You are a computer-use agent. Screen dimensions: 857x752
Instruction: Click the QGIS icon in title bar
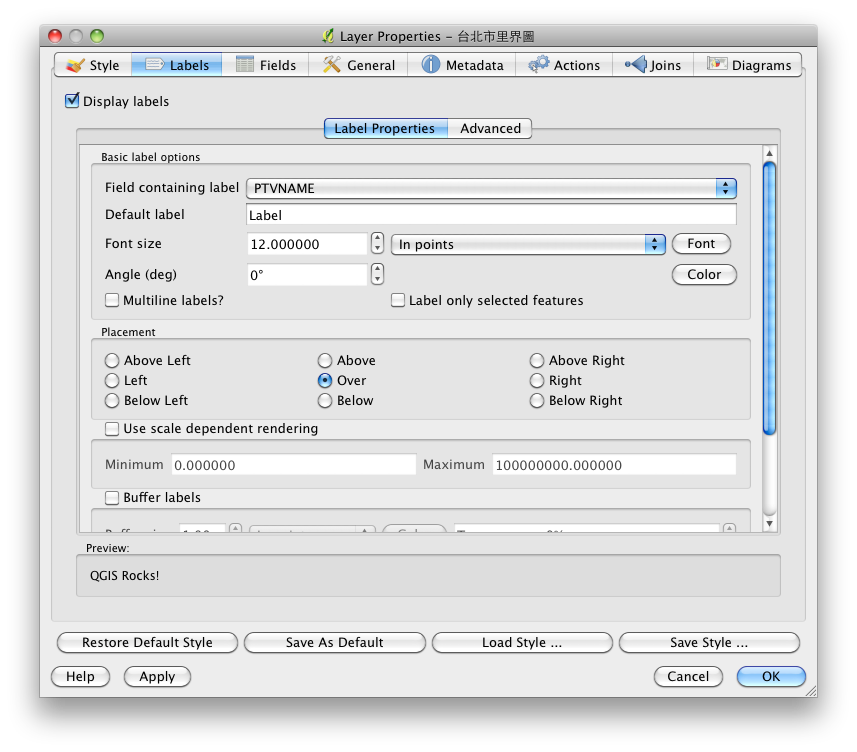coord(327,36)
